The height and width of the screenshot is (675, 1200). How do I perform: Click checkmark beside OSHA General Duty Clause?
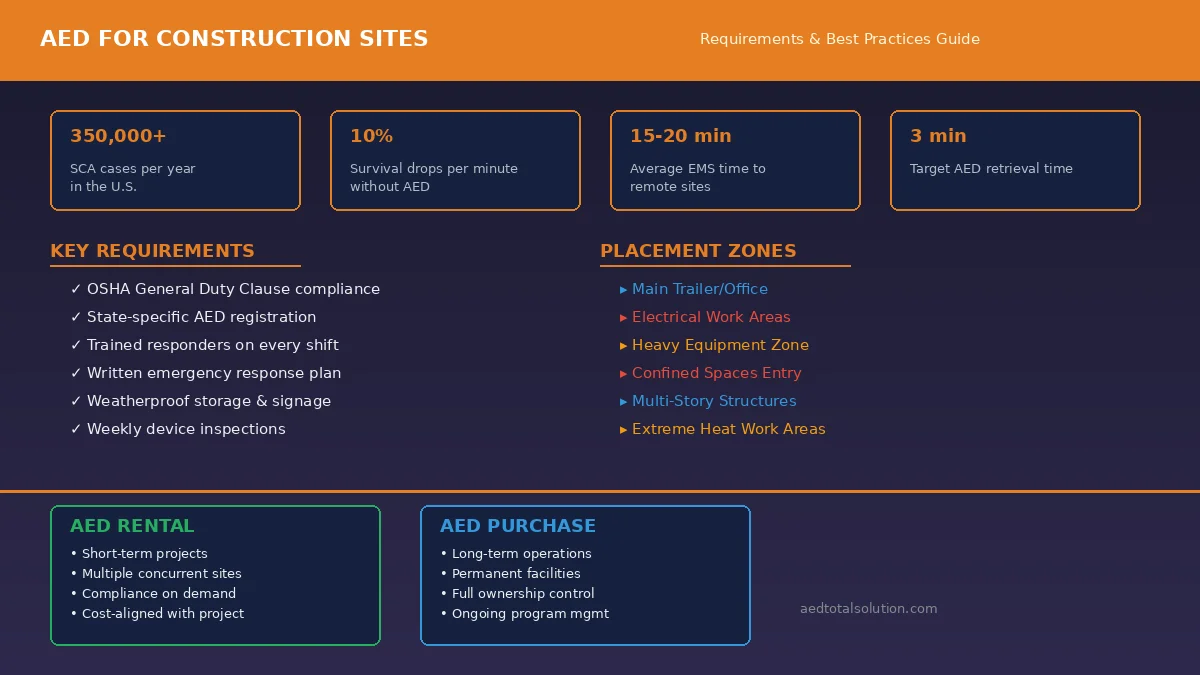[76, 289]
